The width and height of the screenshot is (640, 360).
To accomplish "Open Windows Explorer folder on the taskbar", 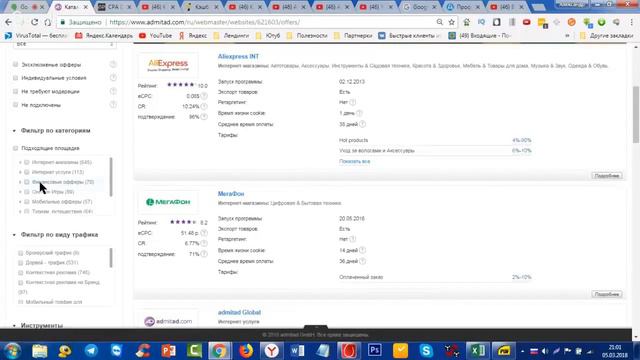I will (40, 351).
